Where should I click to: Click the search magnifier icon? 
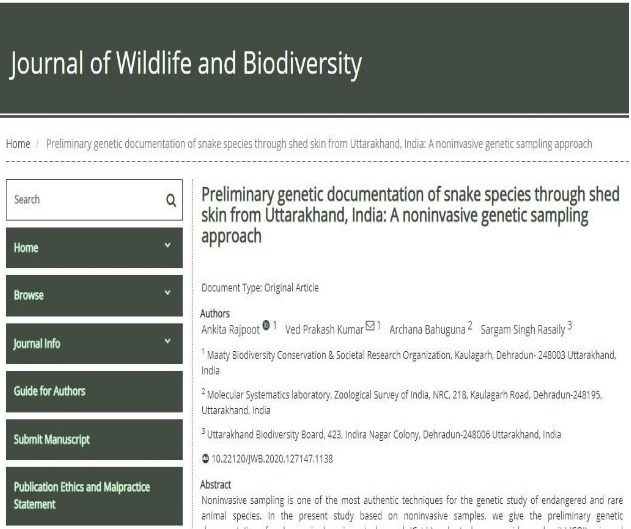pyautogui.click(x=170, y=199)
